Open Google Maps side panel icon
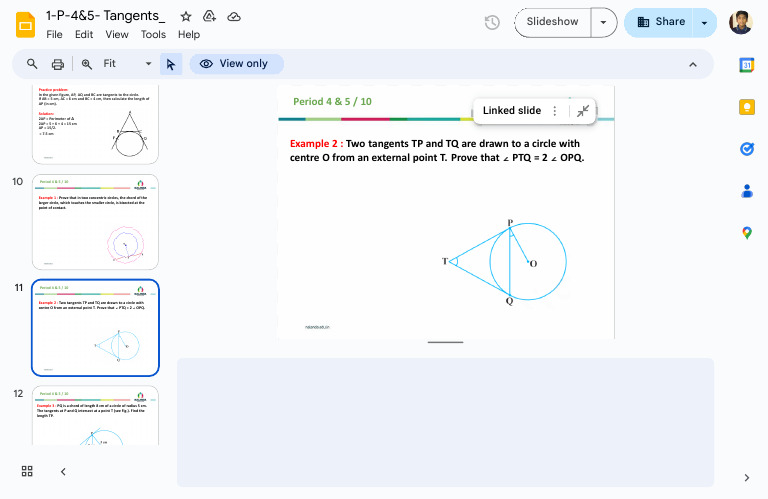Viewport: 768px width, 499px height. click(x=746, y=233)
